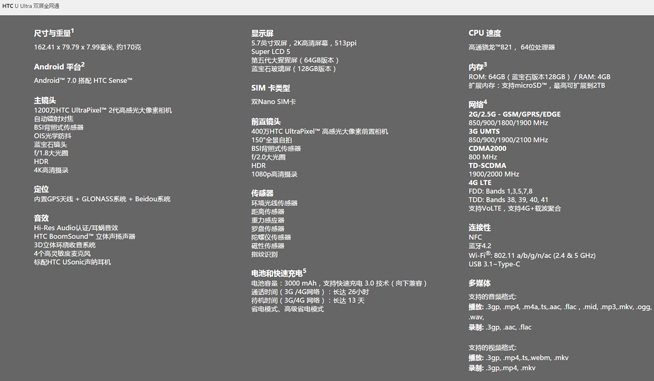
Task: Click the 850/900/1800/1900 MHz line
Action: click(x=508, y=123)
